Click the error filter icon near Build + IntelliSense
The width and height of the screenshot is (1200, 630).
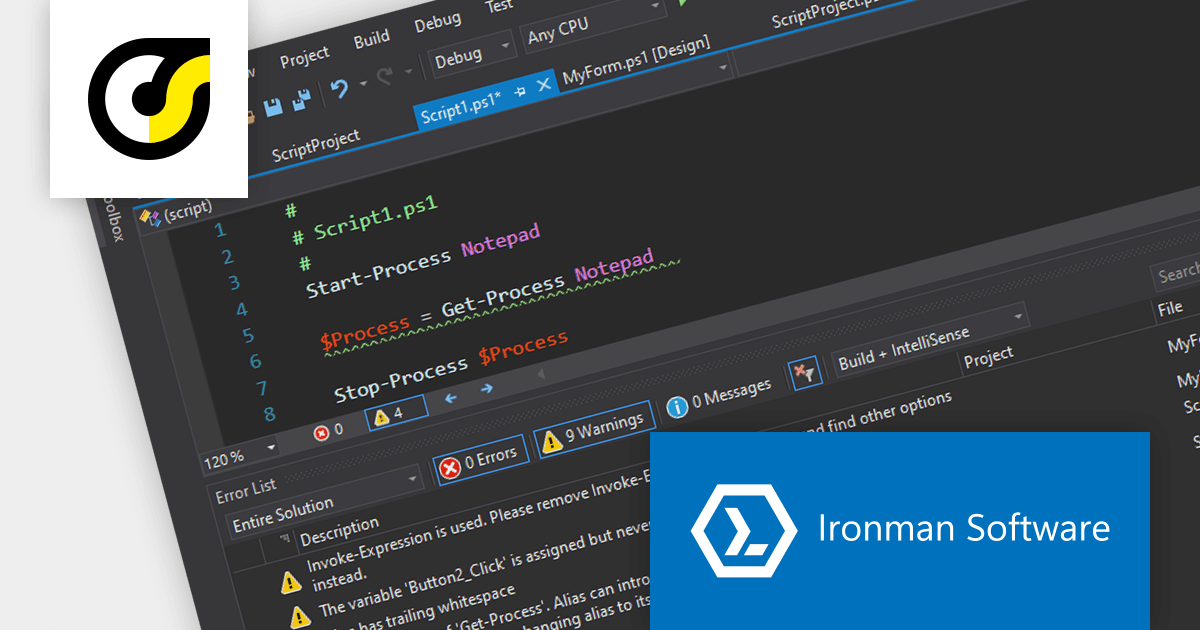pos(805,372)
